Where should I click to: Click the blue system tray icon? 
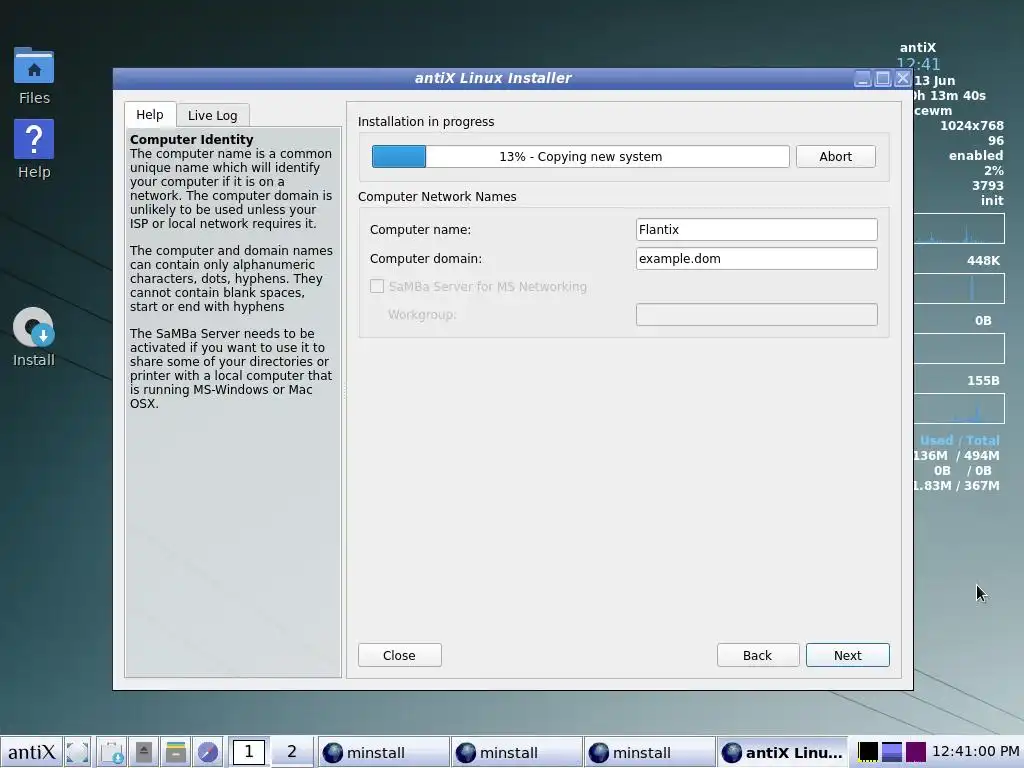[x=891, y=752]
